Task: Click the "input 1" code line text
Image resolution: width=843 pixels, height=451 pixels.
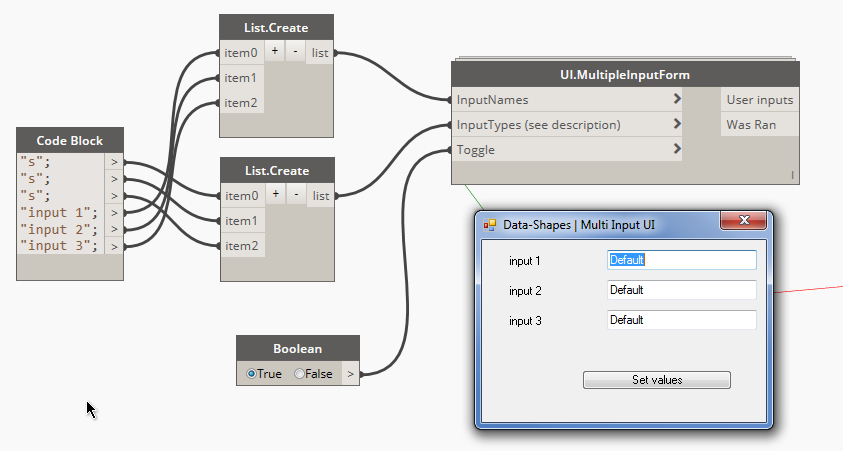Action: pos(60,213)
